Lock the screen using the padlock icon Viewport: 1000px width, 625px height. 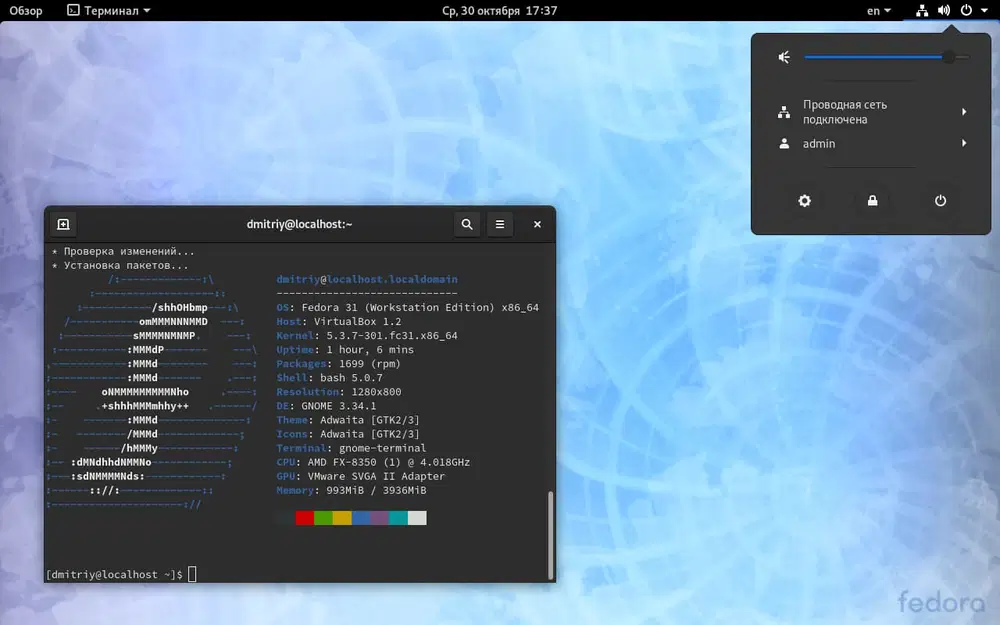pos(872,200)
